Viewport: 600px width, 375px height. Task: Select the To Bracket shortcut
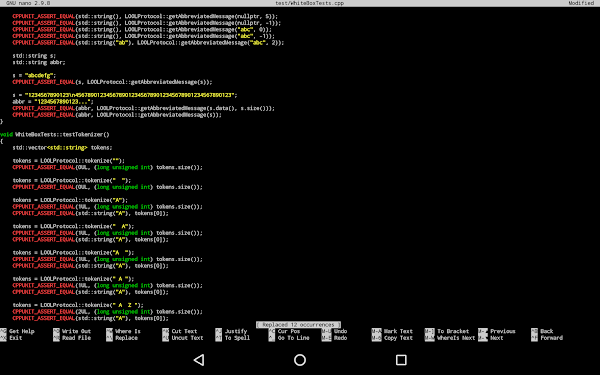coord(447,331)
